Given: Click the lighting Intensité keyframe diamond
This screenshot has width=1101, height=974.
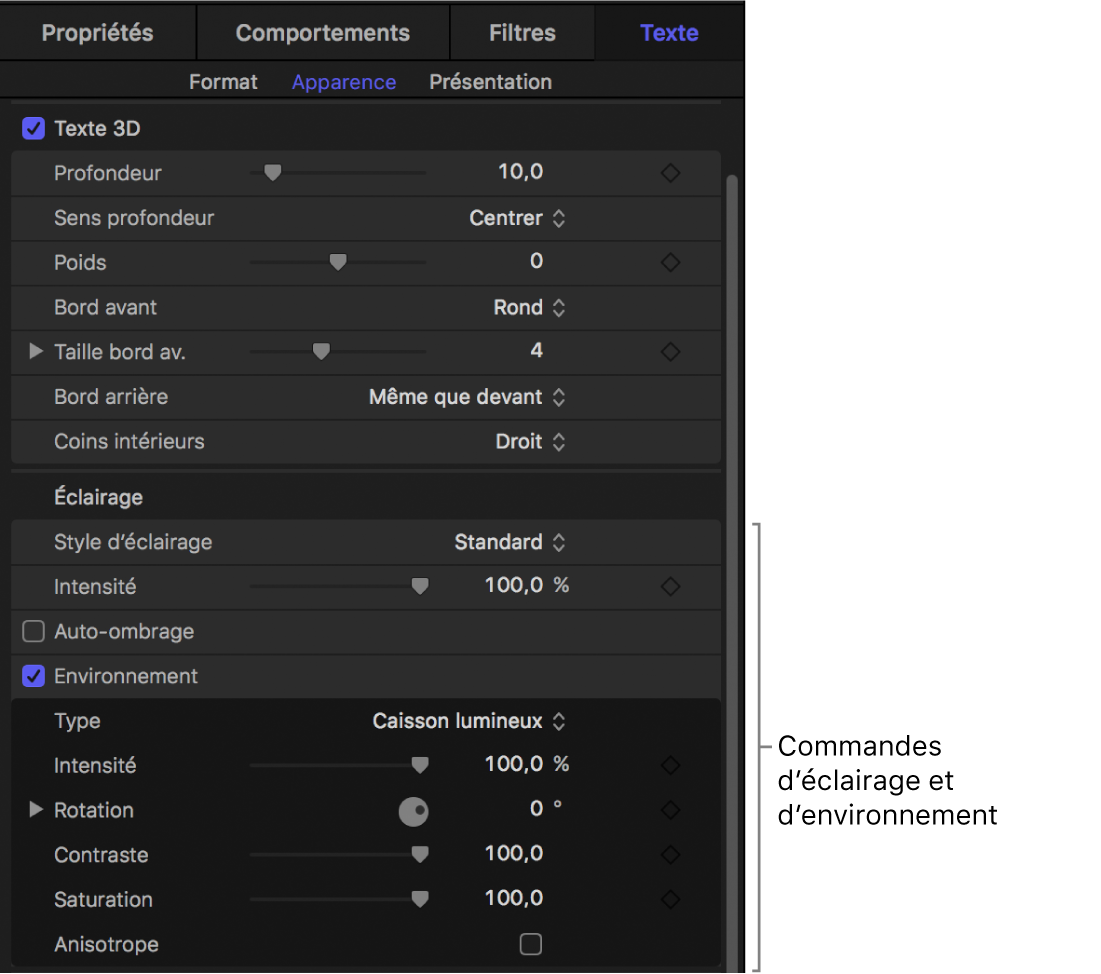Looking at the screenshot, I should click(x=670, y=586).
